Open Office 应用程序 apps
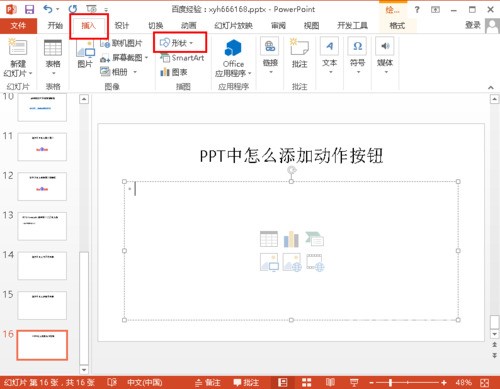 point(233,57)
